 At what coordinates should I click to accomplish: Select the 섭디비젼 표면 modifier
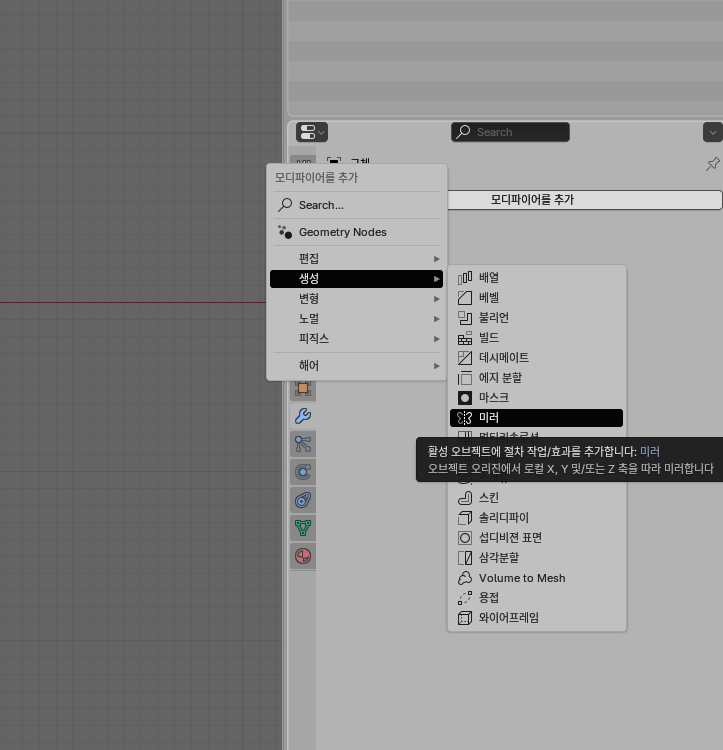[x=537, y=538]
